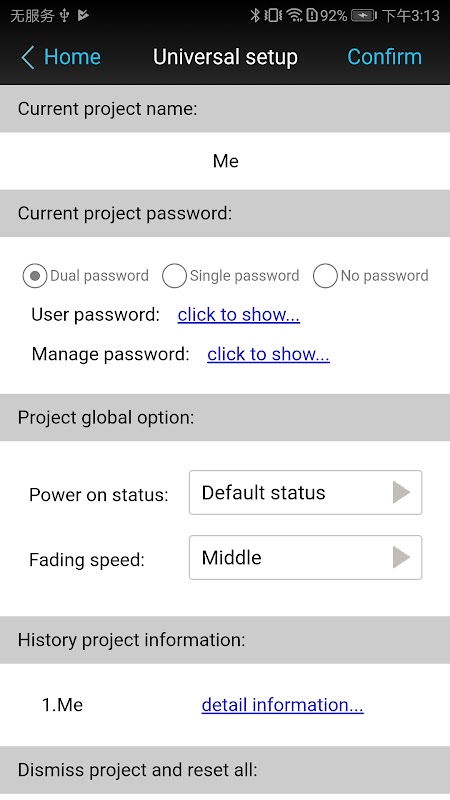This screenshot has width=450, height=800.
Task: Tap Confirm in the top bar
Action: (385, 57)
